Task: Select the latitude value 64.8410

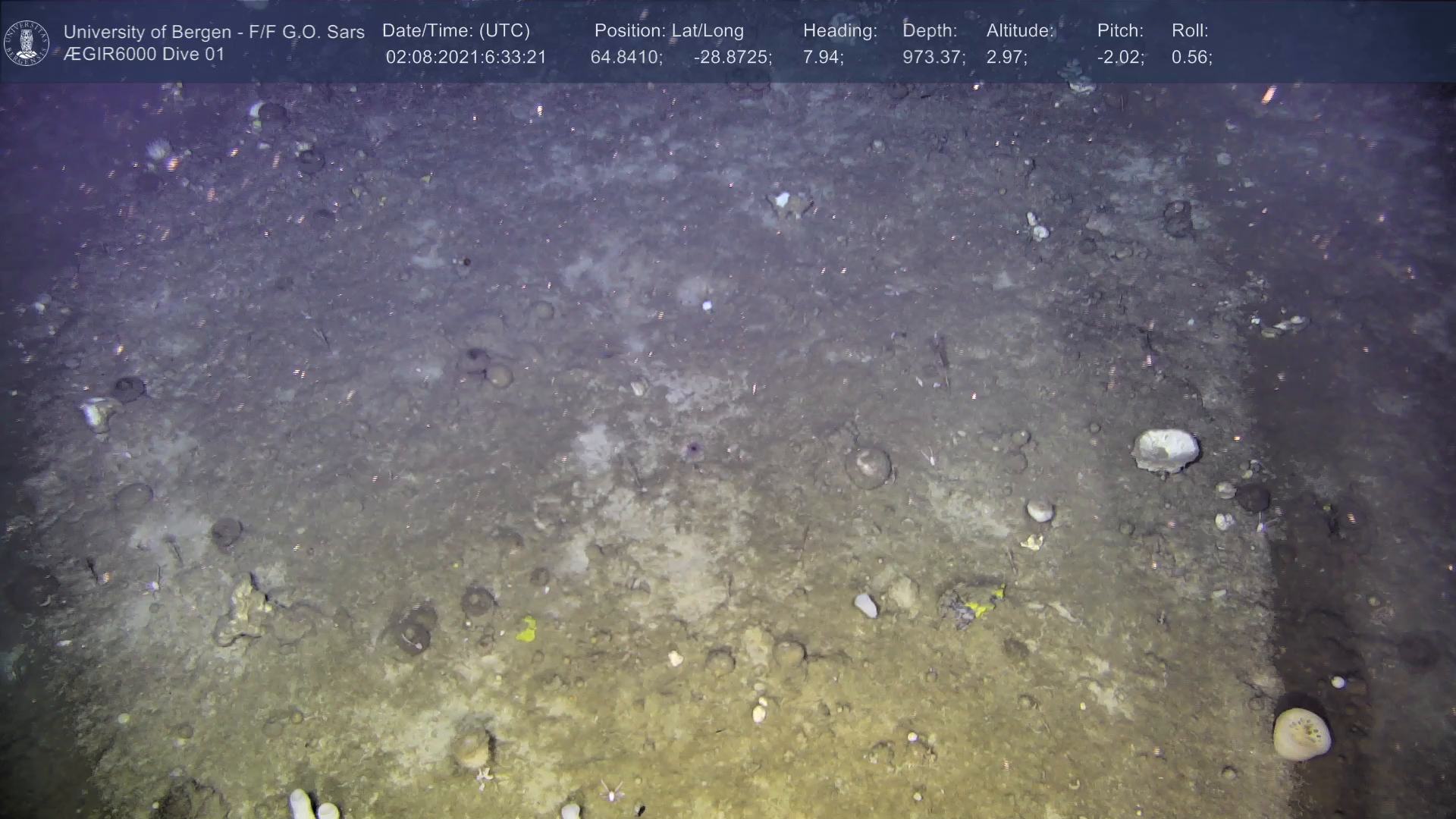Action: coord(626,57)
